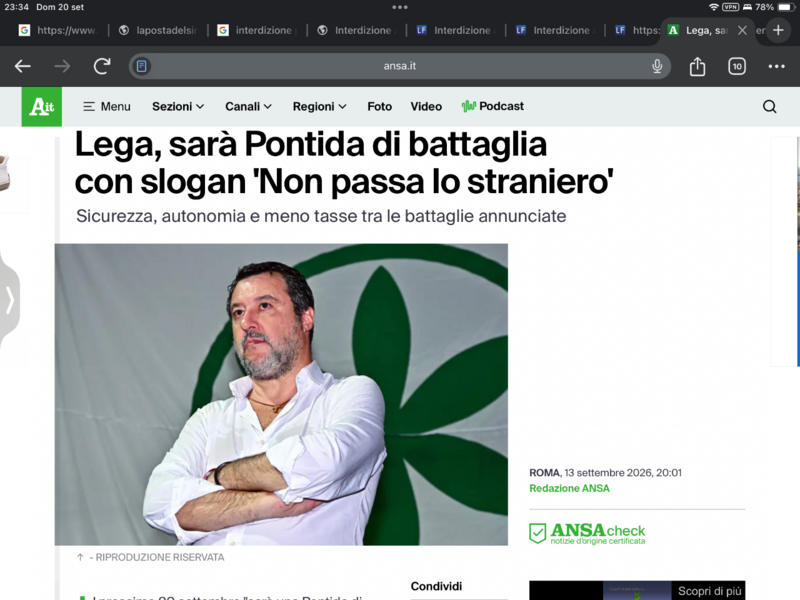Reload the ansa.it page
Viewport: 800px width, 600px height.
[102, 66]
